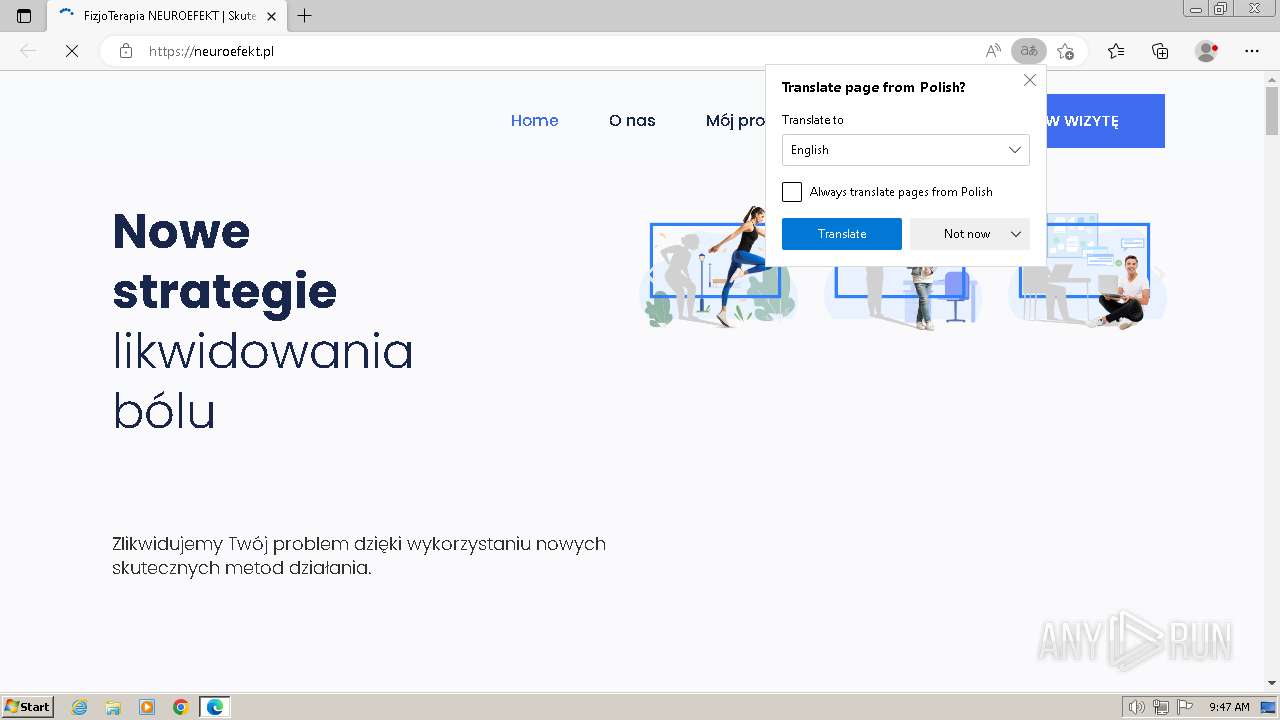Click the translate icon in address bar

click(1029, 51)
